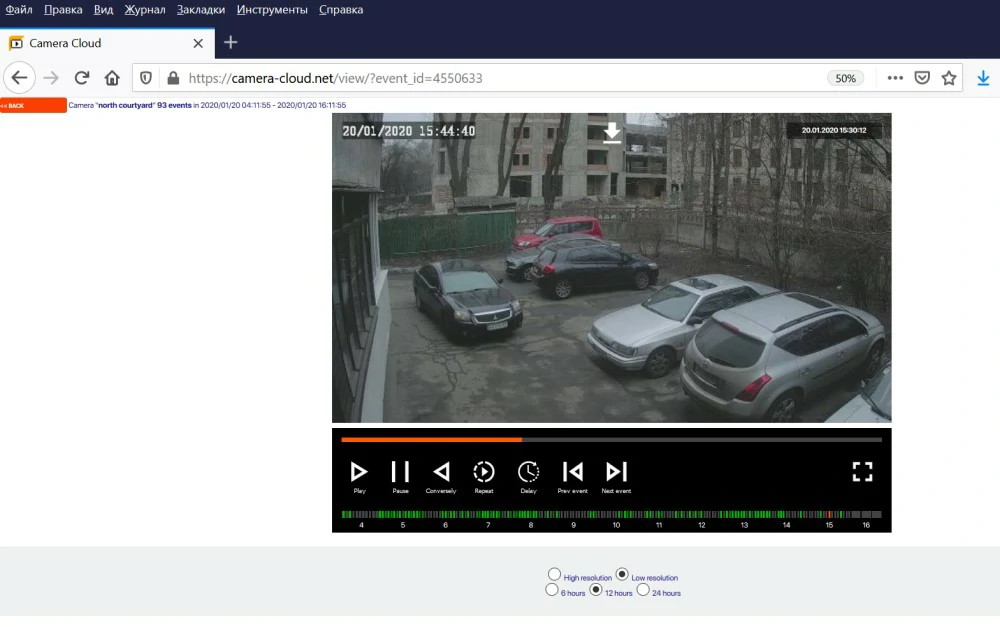Open the page actions ellipsis menu
Image resolution: width=1000 pixels, height=627 pixels.
coord(895,77)
